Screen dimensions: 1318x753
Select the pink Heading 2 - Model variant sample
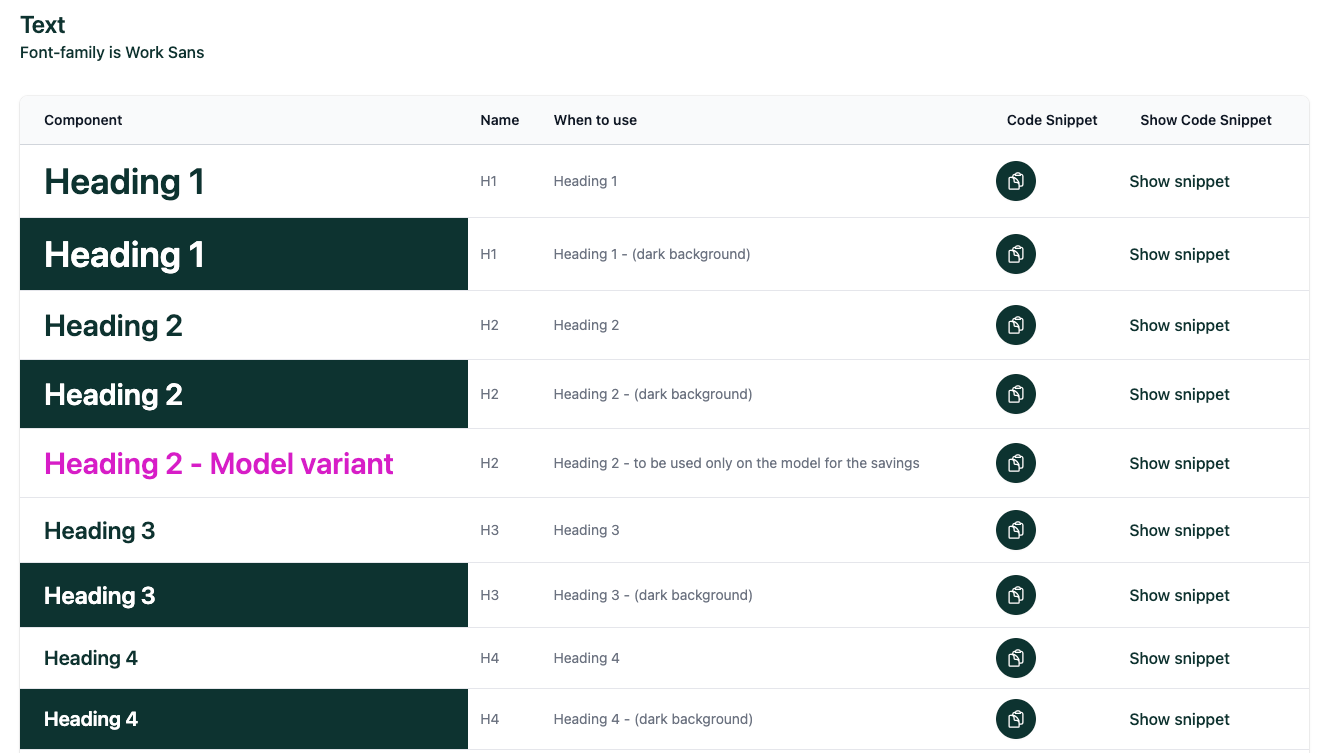(x=219, y=464)
